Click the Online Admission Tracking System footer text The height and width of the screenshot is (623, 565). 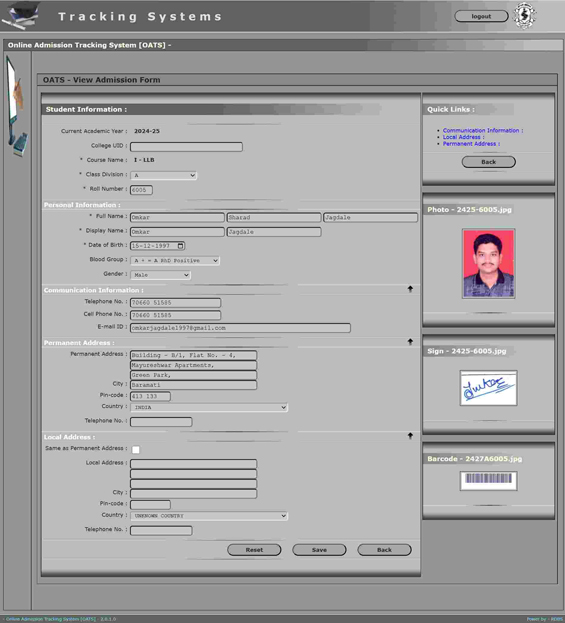(61, 619)
